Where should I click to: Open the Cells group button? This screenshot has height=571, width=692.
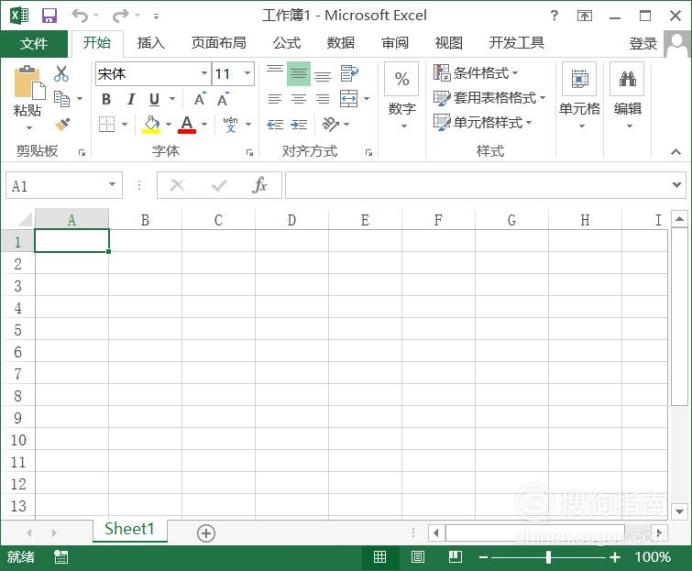579,97
